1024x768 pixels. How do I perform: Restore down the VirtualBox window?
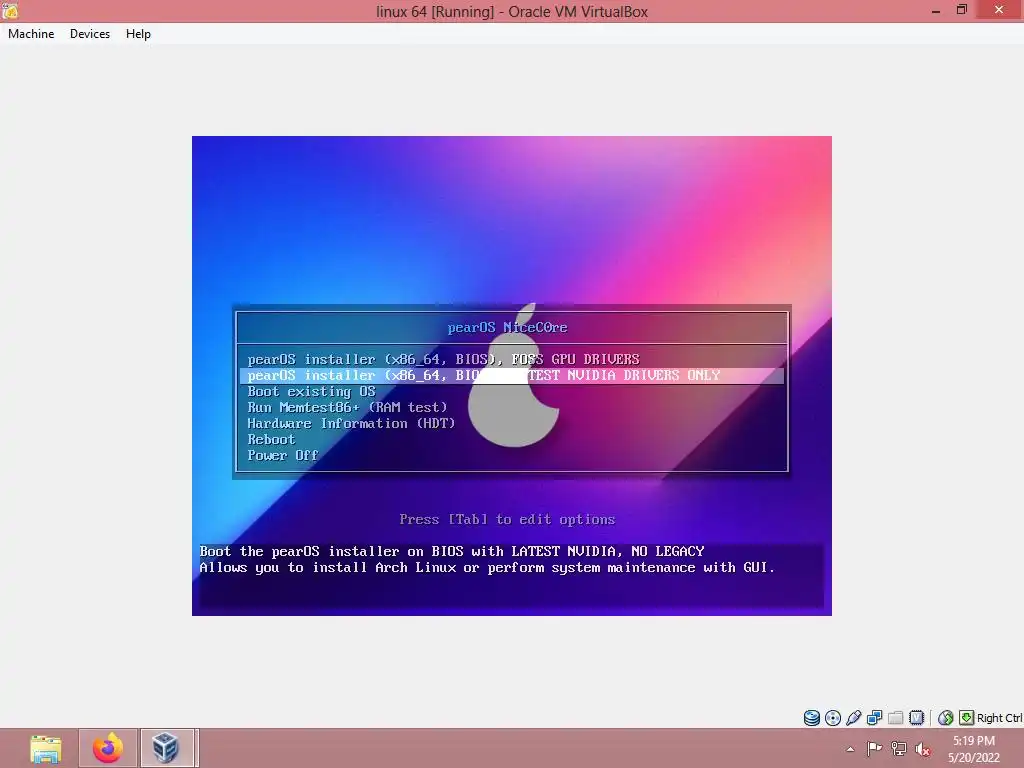(961, 10)
